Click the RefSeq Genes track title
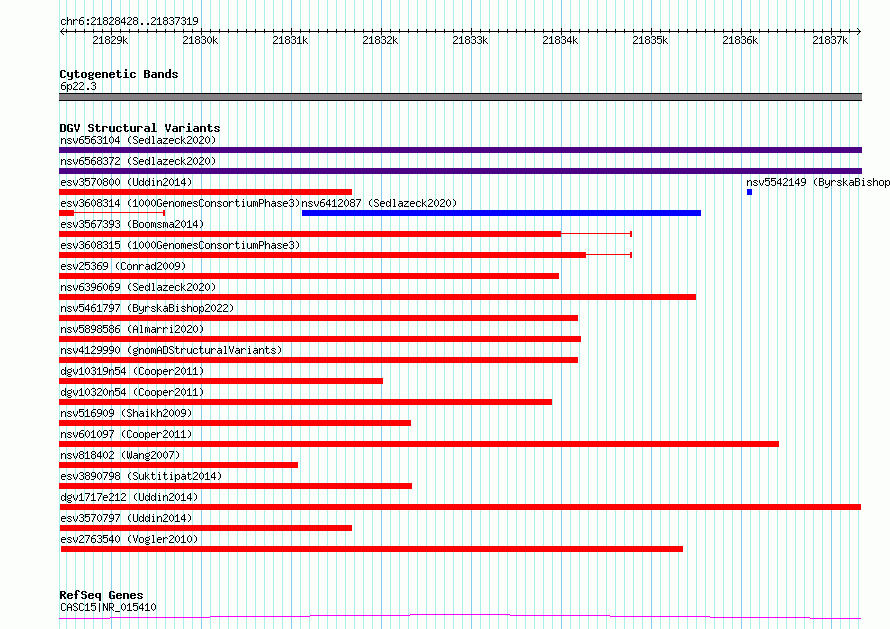Screen dimensions: 890x629 tap(101, 595)
